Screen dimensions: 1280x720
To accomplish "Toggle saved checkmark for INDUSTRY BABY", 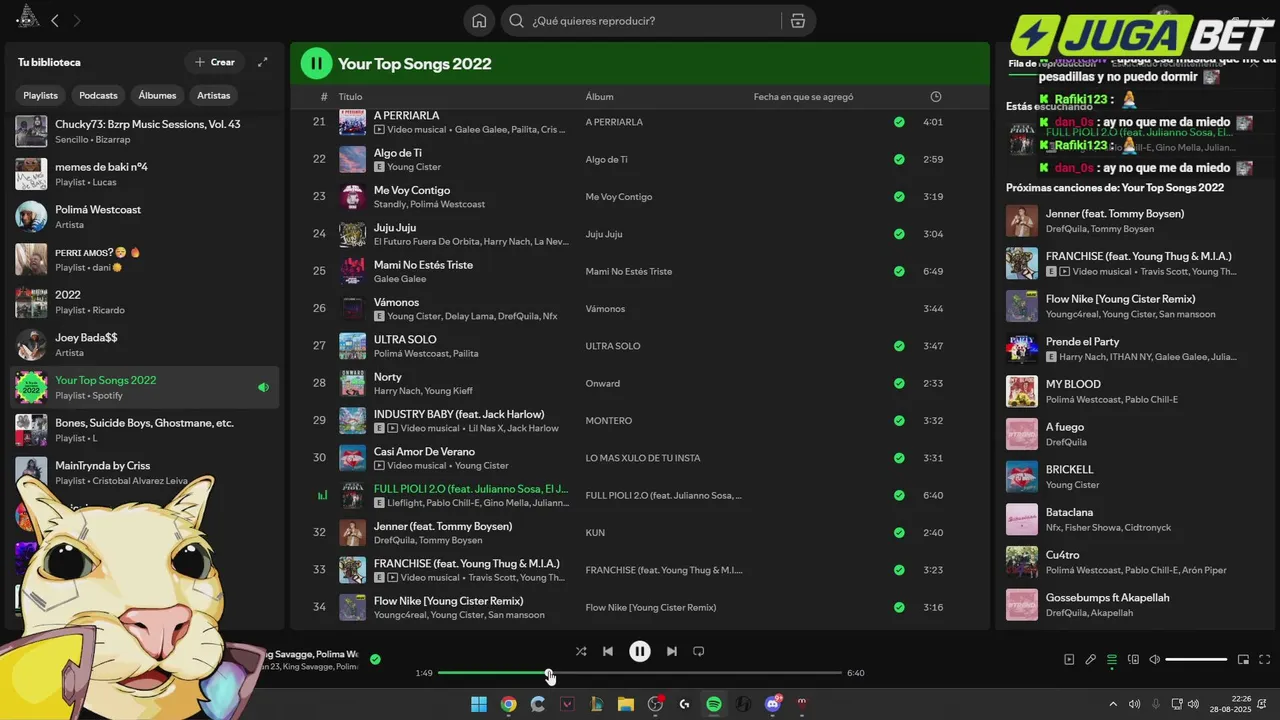I will (899, 421).
